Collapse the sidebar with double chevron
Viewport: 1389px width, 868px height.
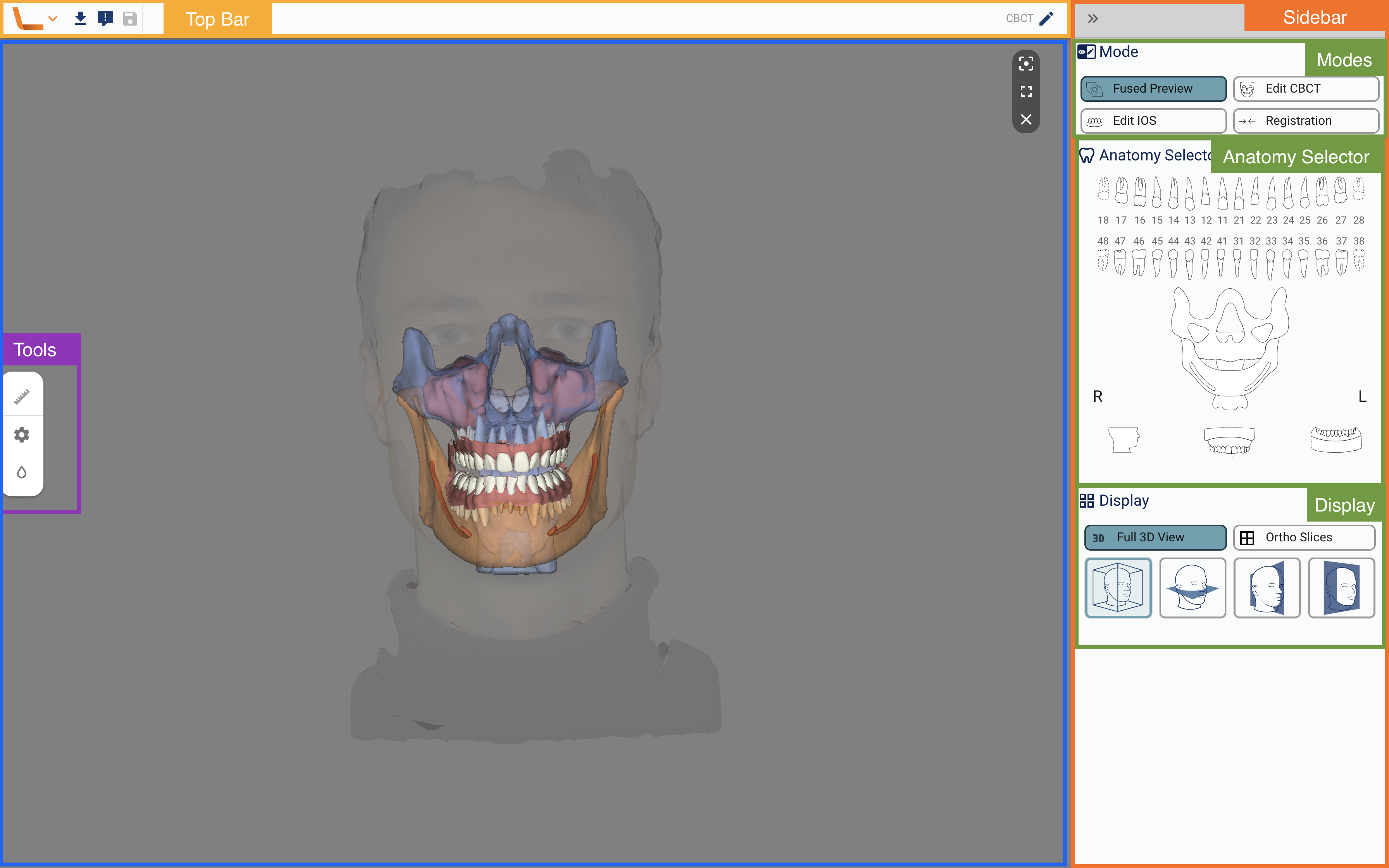point(1093,18)
